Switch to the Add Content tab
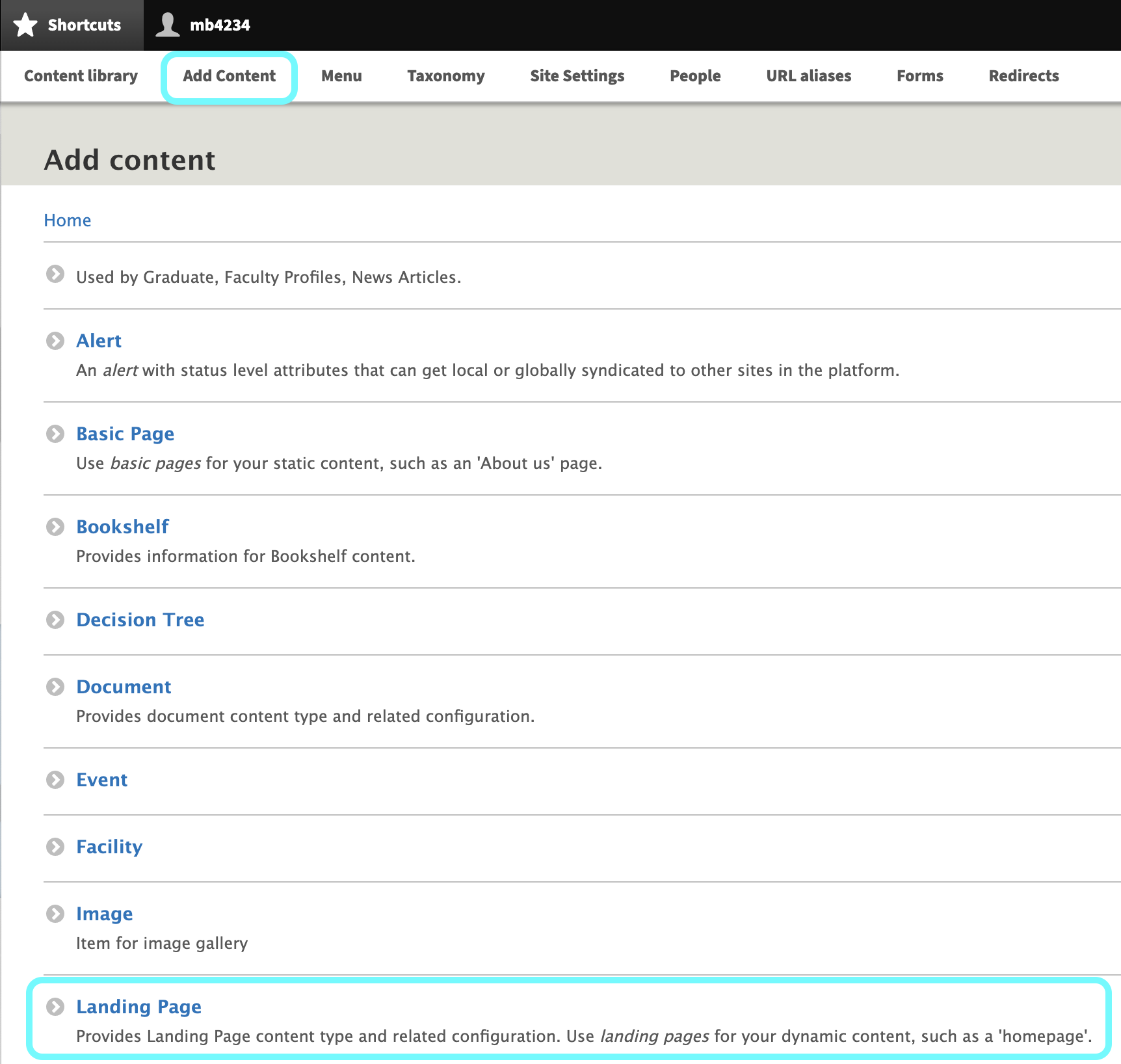Image resolution: width=1121 pixels, height=1064 pixels. 228,75
